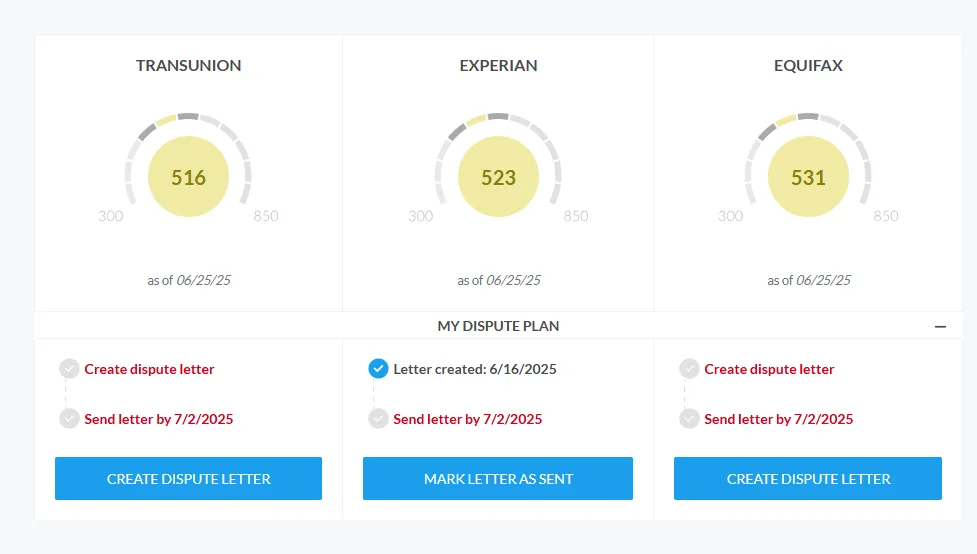Click Experian gauge 850 maximum label
The height and width of the screenshot is (554, 977).
(576, 216)
